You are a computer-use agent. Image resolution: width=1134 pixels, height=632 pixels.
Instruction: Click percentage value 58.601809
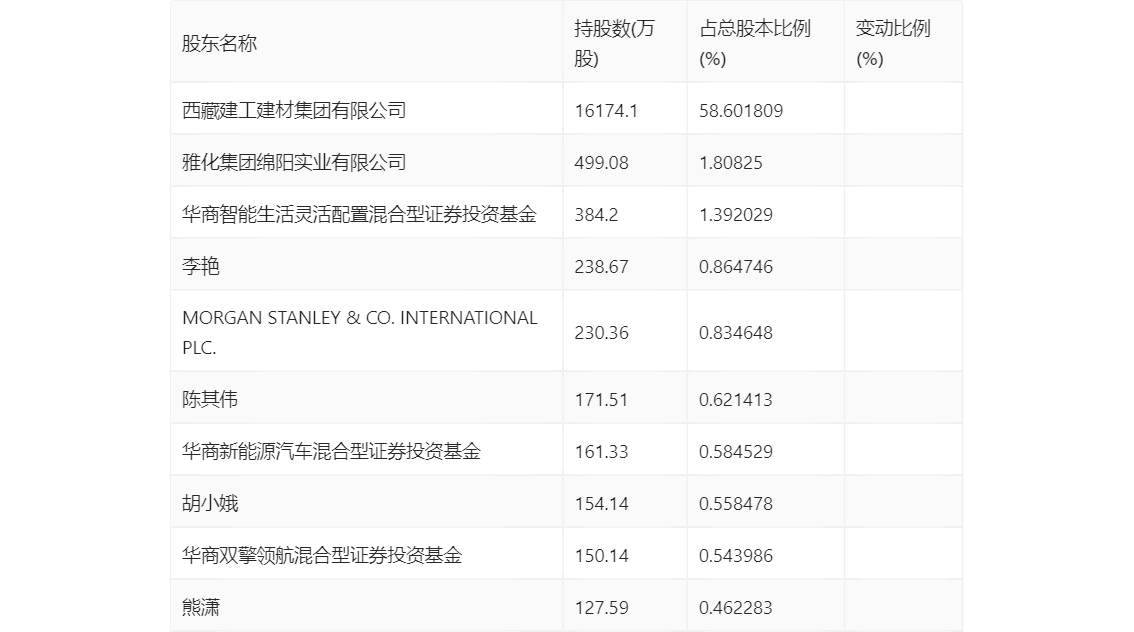(x=741, y=111)
